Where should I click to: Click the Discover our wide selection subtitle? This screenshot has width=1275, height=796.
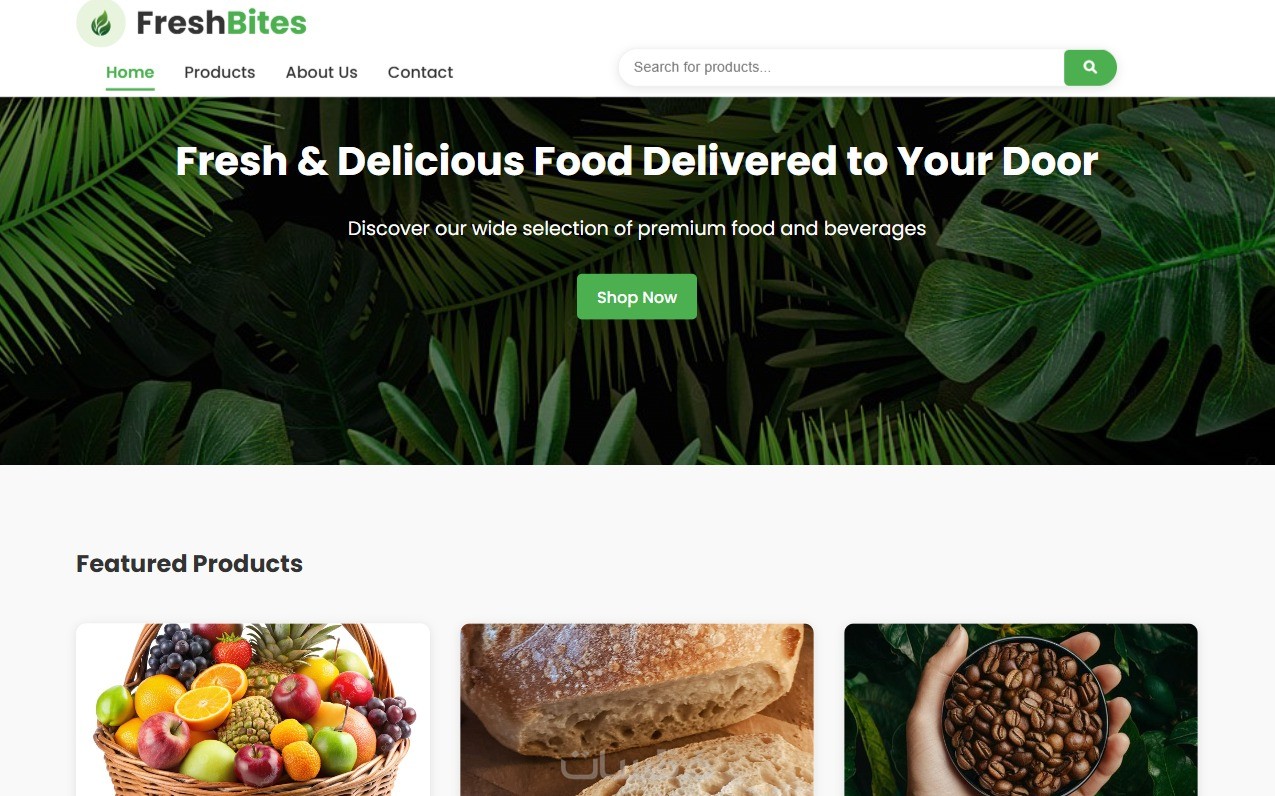coord(637,228)
